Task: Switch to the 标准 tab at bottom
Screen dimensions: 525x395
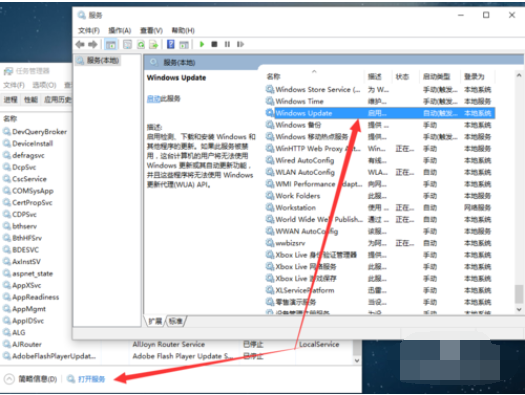Action: pos(176,321)
